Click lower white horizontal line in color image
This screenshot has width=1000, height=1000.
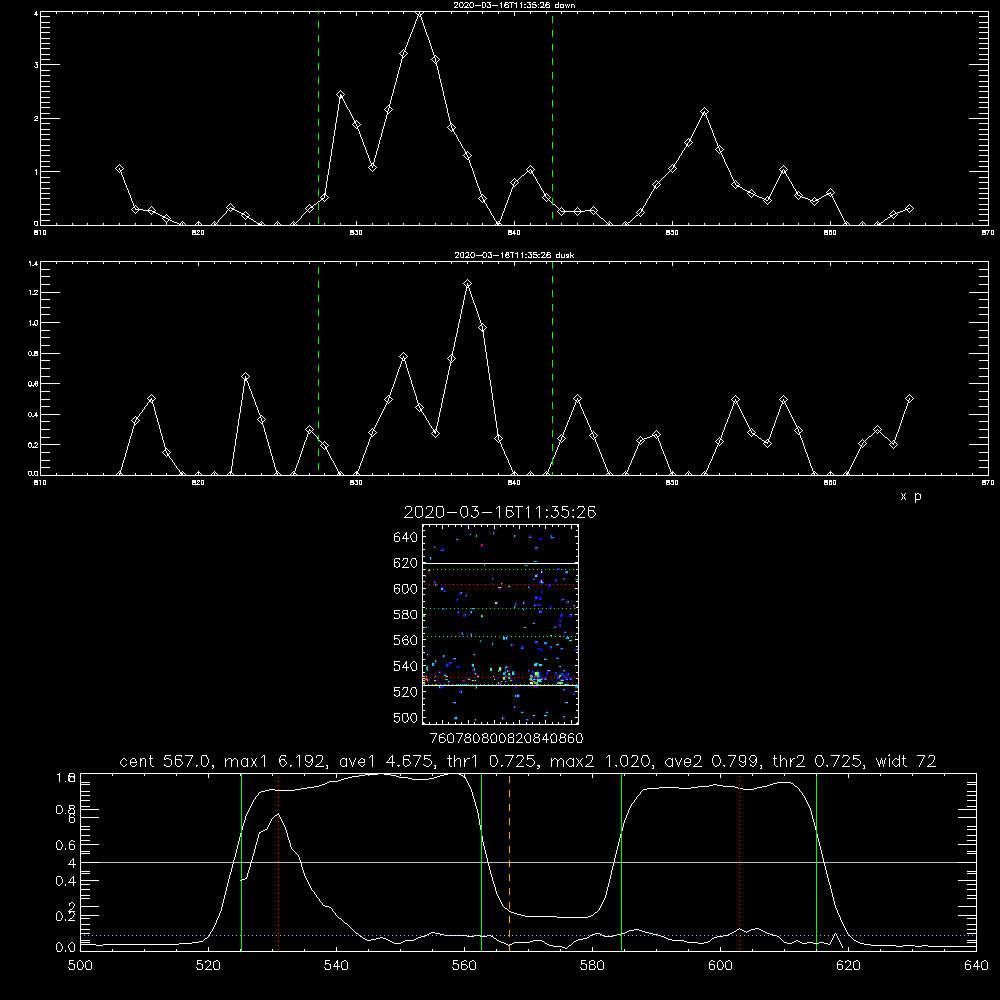point(500,686)
